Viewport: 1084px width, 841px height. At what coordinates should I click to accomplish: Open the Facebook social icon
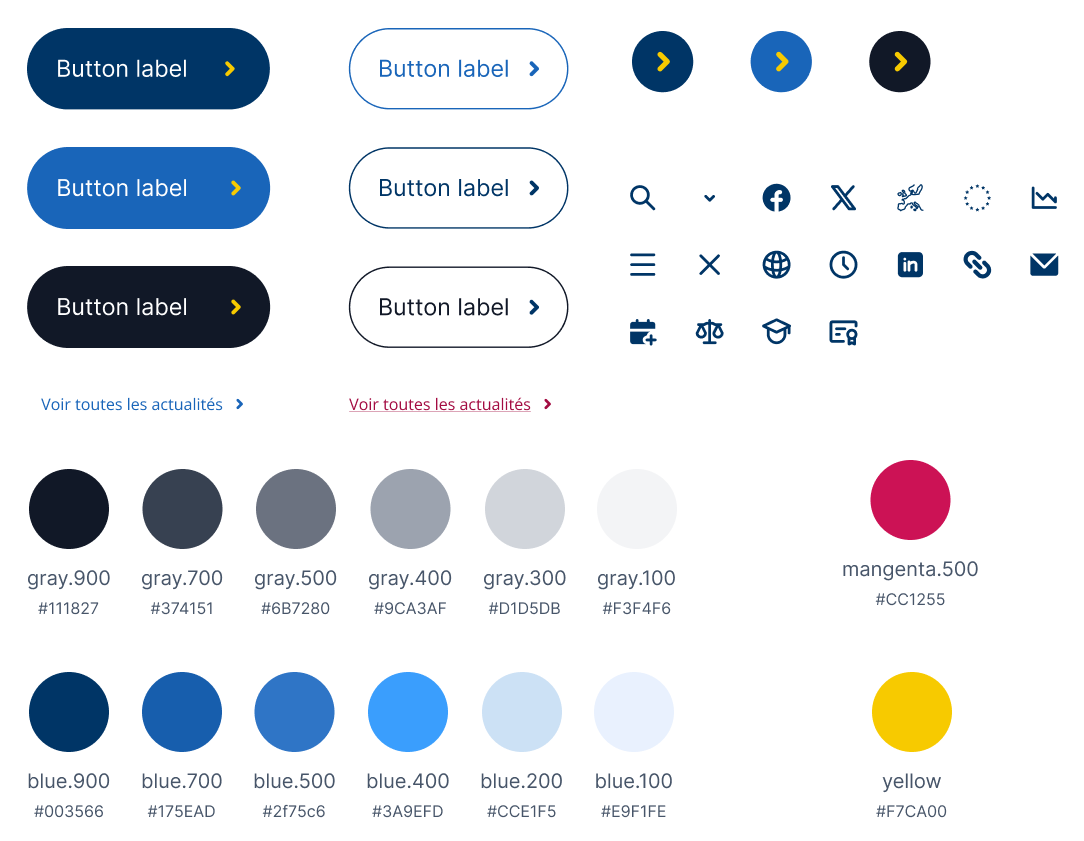tap(776, 198)
